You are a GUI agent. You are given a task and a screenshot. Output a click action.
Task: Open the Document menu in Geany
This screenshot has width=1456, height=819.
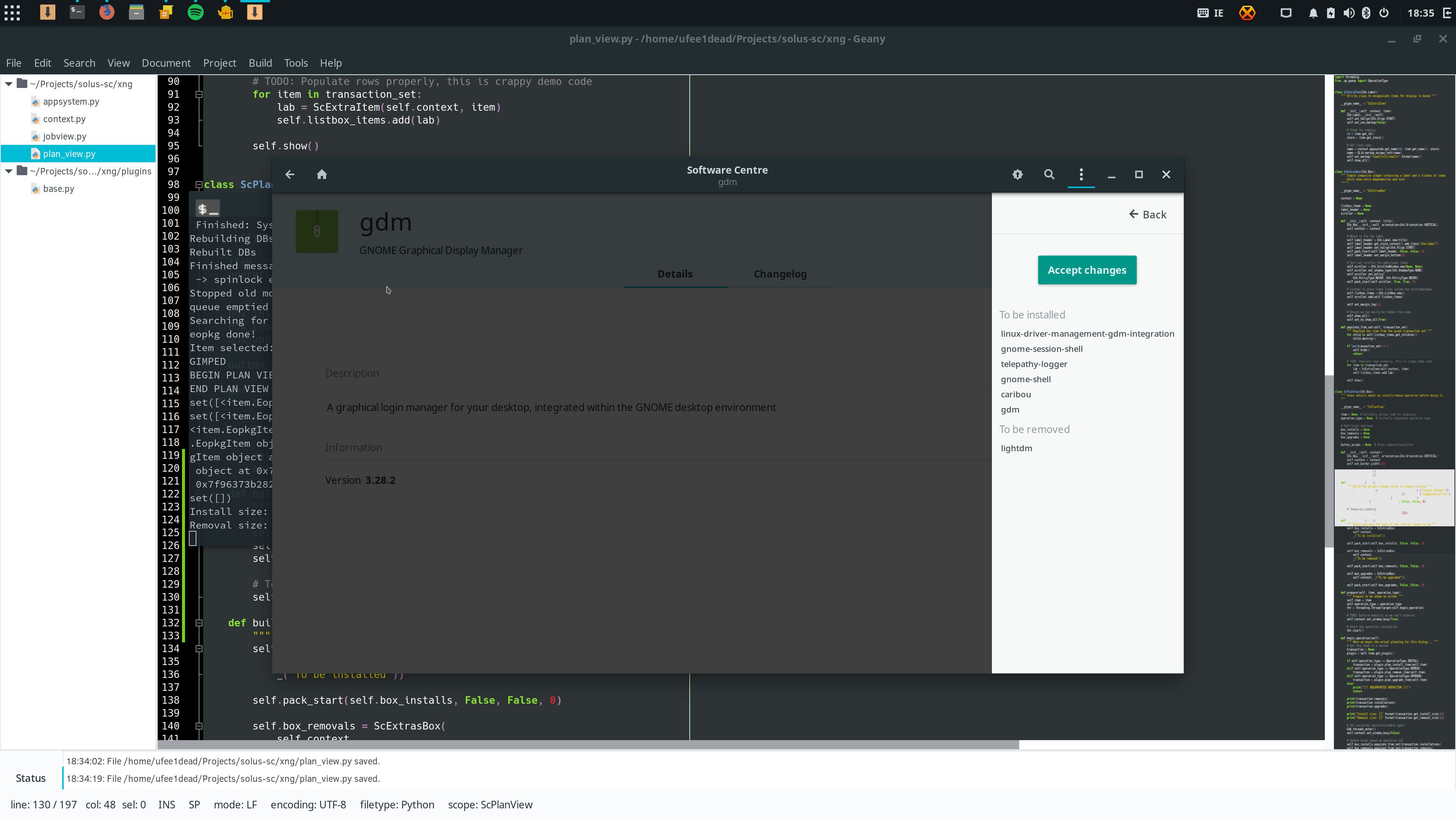tap(166, 63)
